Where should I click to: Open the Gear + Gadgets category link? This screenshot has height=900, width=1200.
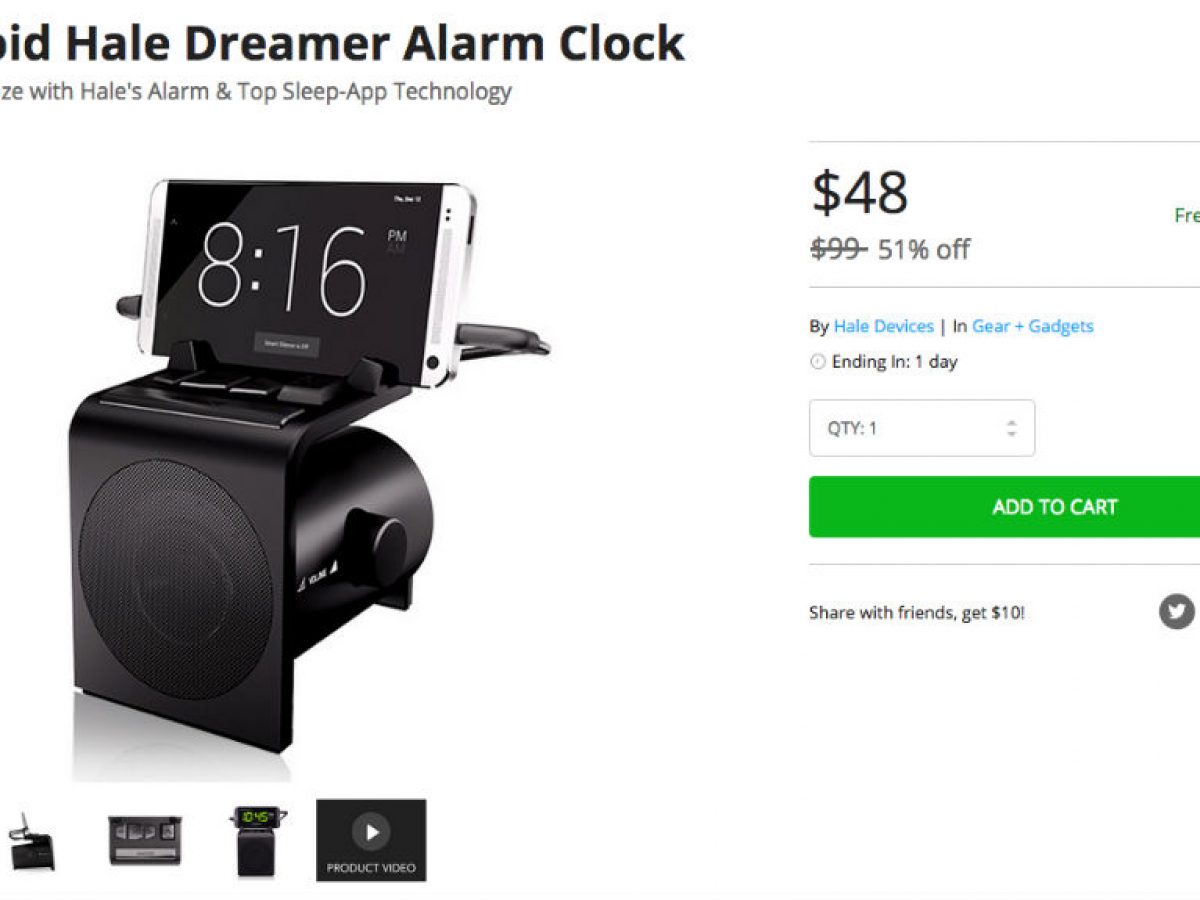[1033, 326]
